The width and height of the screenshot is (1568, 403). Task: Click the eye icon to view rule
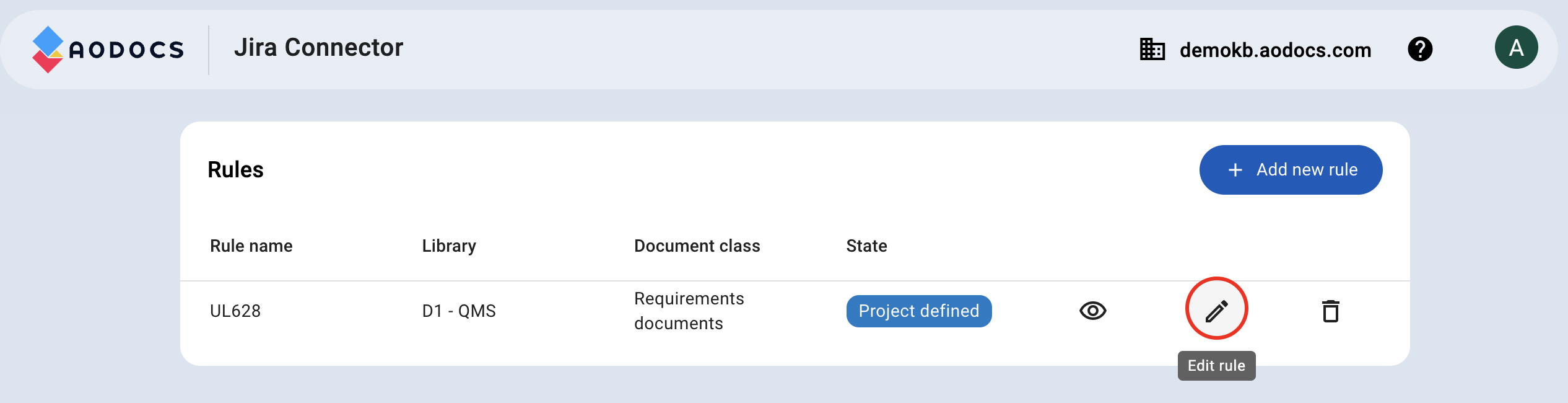(x=1092, y=311)
